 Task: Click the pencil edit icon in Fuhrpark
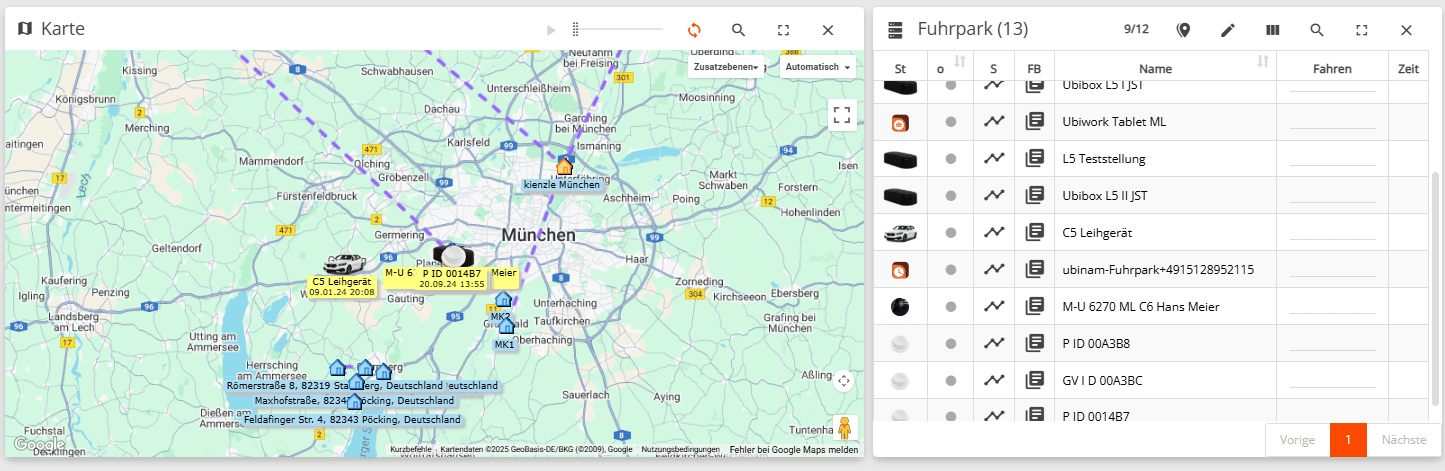coord(1228,30)
